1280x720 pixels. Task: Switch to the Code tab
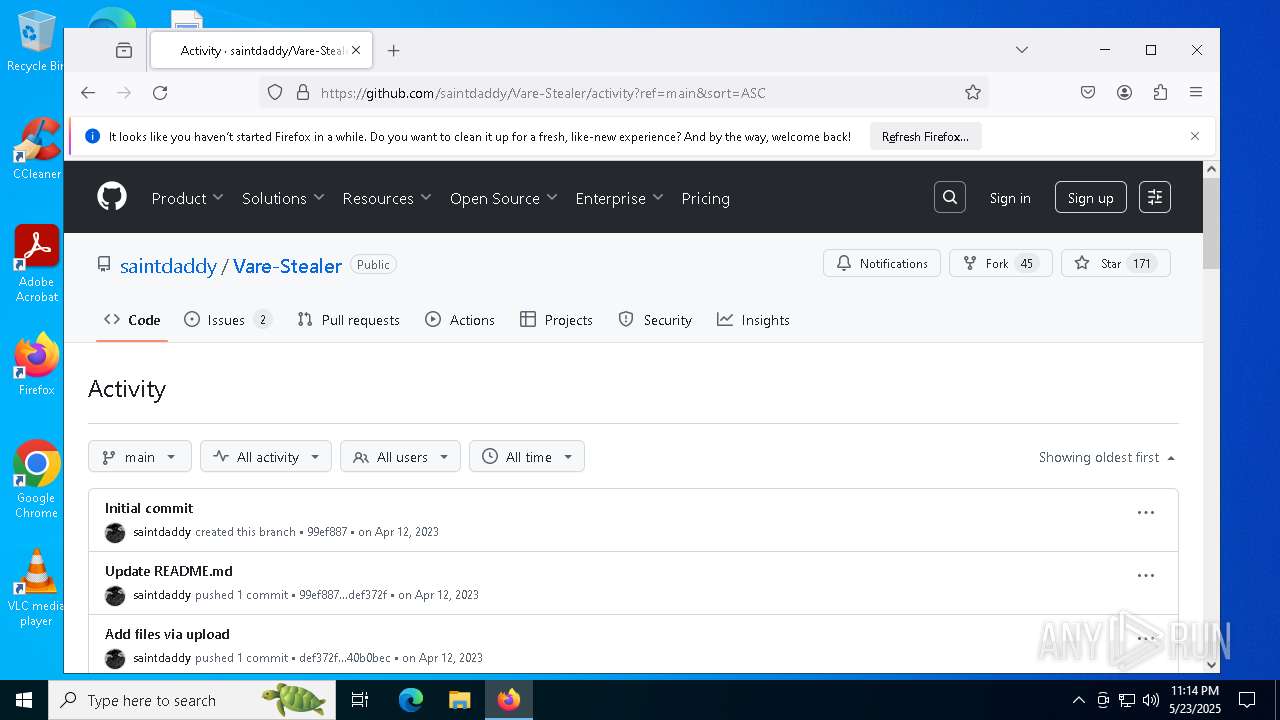tap(132, 320)
